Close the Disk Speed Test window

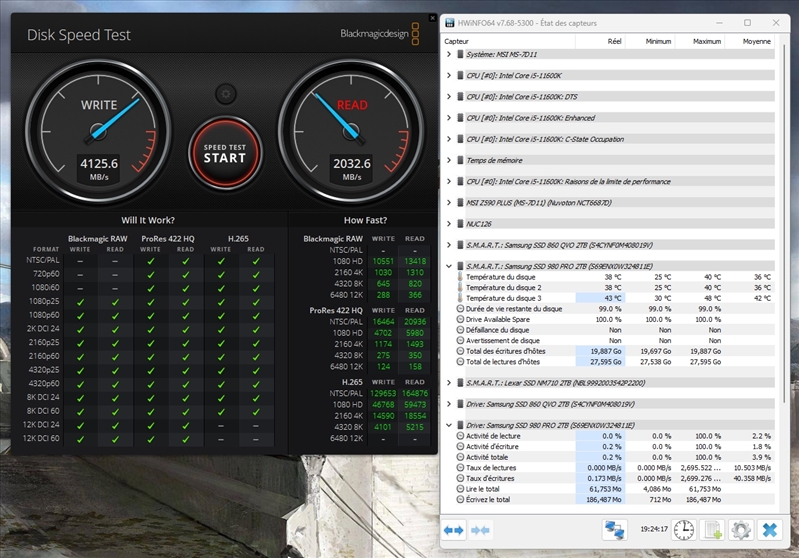[433, 18]
